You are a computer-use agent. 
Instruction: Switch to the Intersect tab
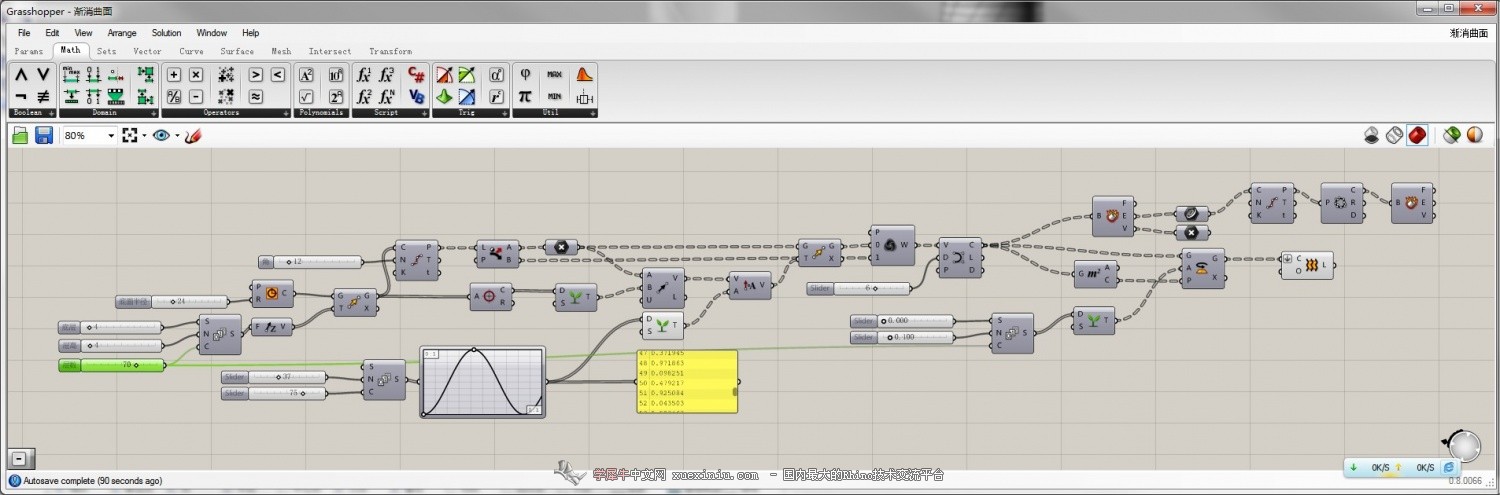pos(330,51)
